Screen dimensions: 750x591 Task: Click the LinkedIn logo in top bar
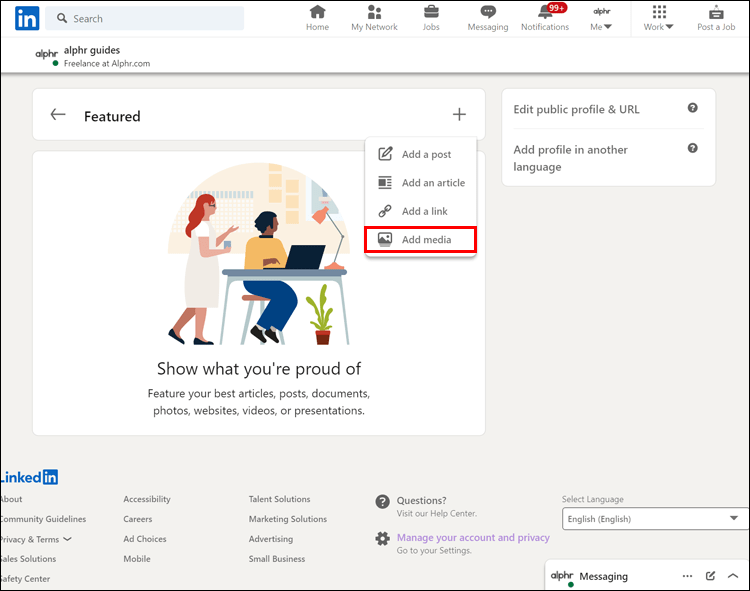pos(27,18)
